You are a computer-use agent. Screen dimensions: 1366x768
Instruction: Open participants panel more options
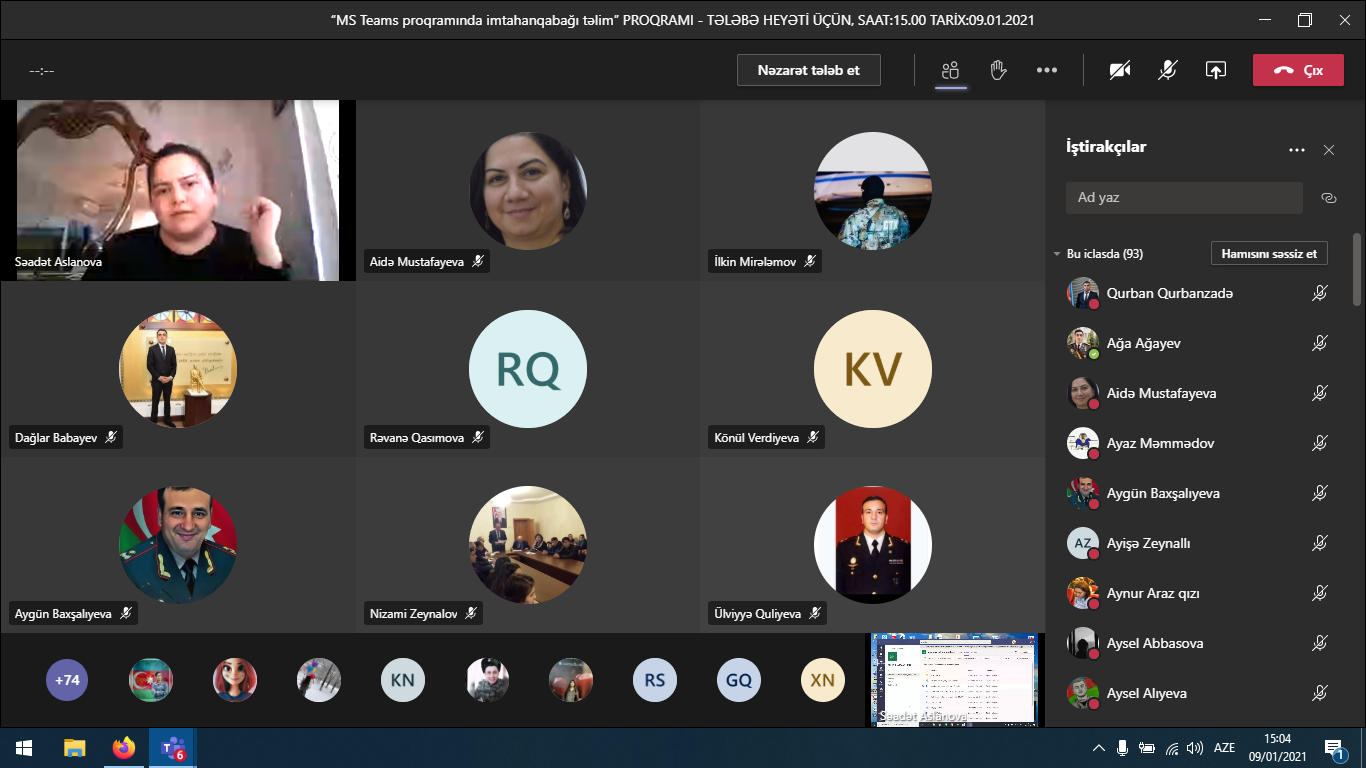(1297, 150)
